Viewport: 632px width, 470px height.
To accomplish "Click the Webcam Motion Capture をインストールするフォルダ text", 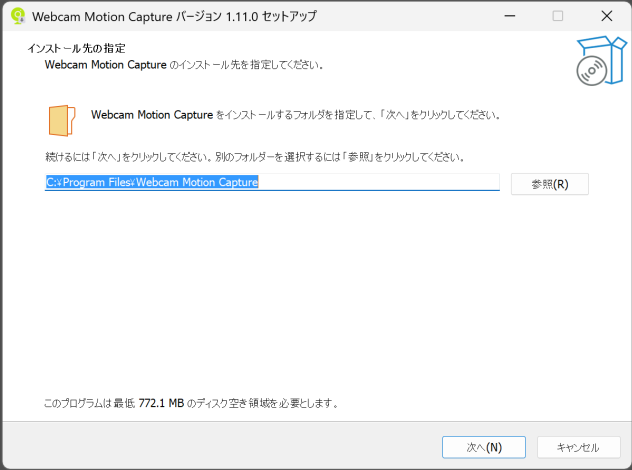I will click(x=296, y=115).
